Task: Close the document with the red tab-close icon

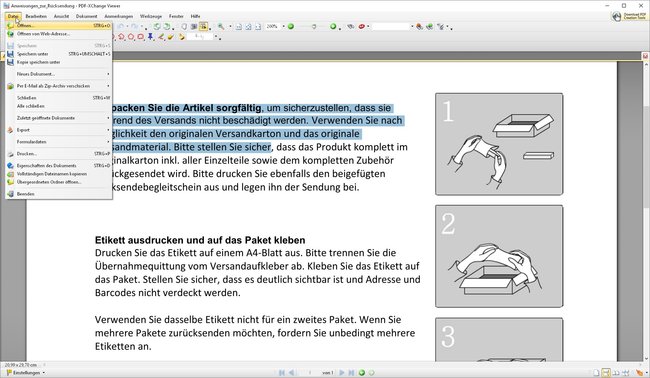Action: [645, 56]
